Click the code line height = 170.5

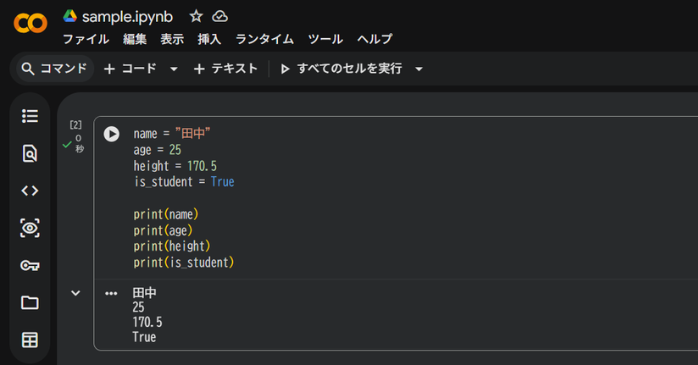click(175, 166)
